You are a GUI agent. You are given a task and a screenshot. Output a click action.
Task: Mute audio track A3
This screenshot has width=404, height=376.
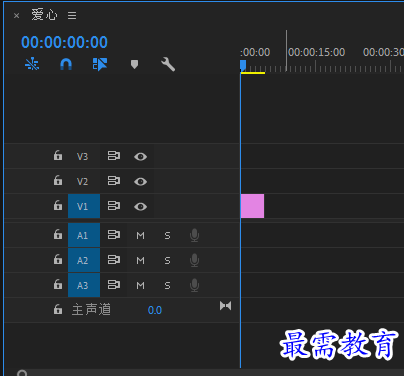point(140,286)
